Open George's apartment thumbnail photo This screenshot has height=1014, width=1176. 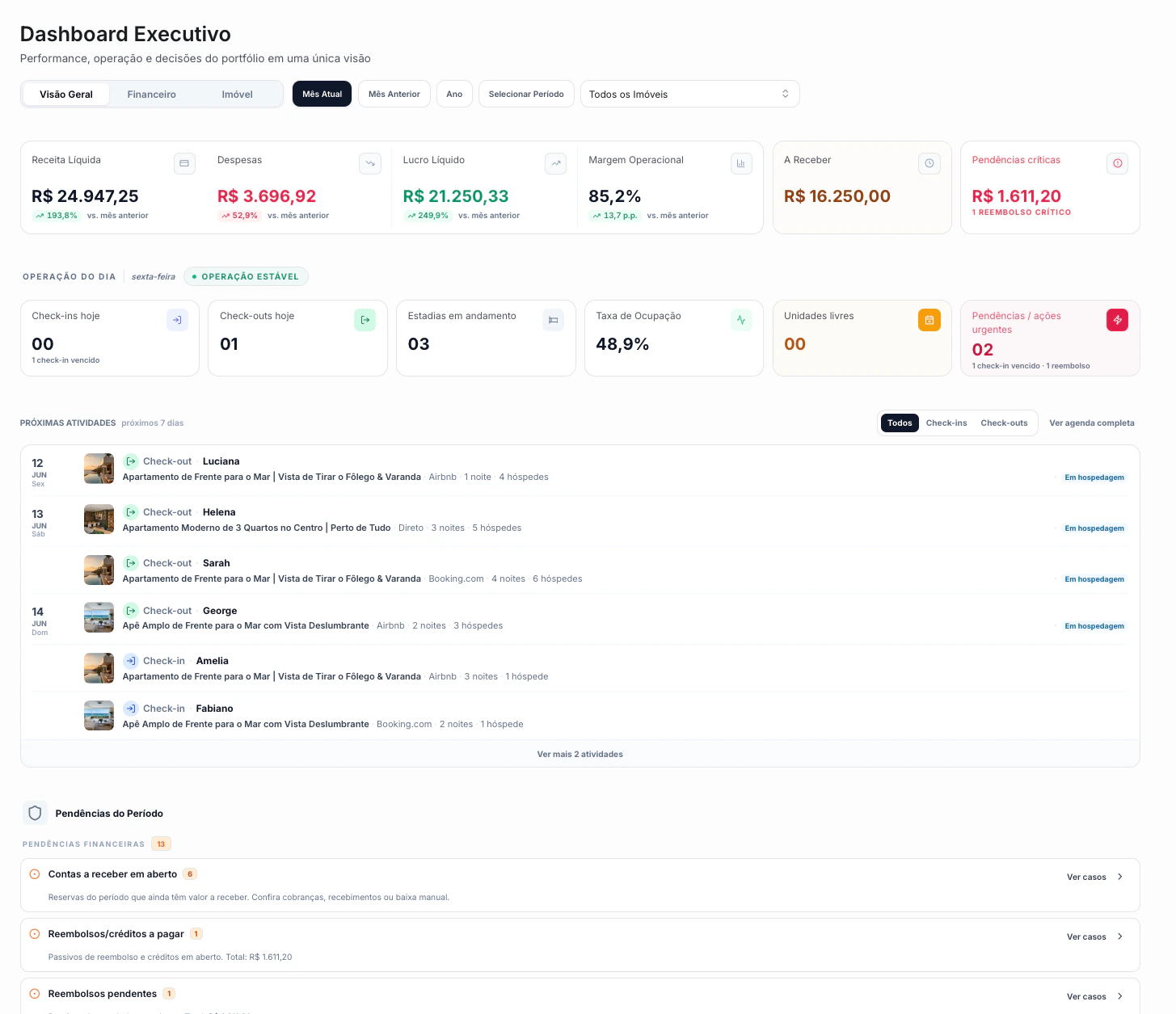click(x=99, y=617)
